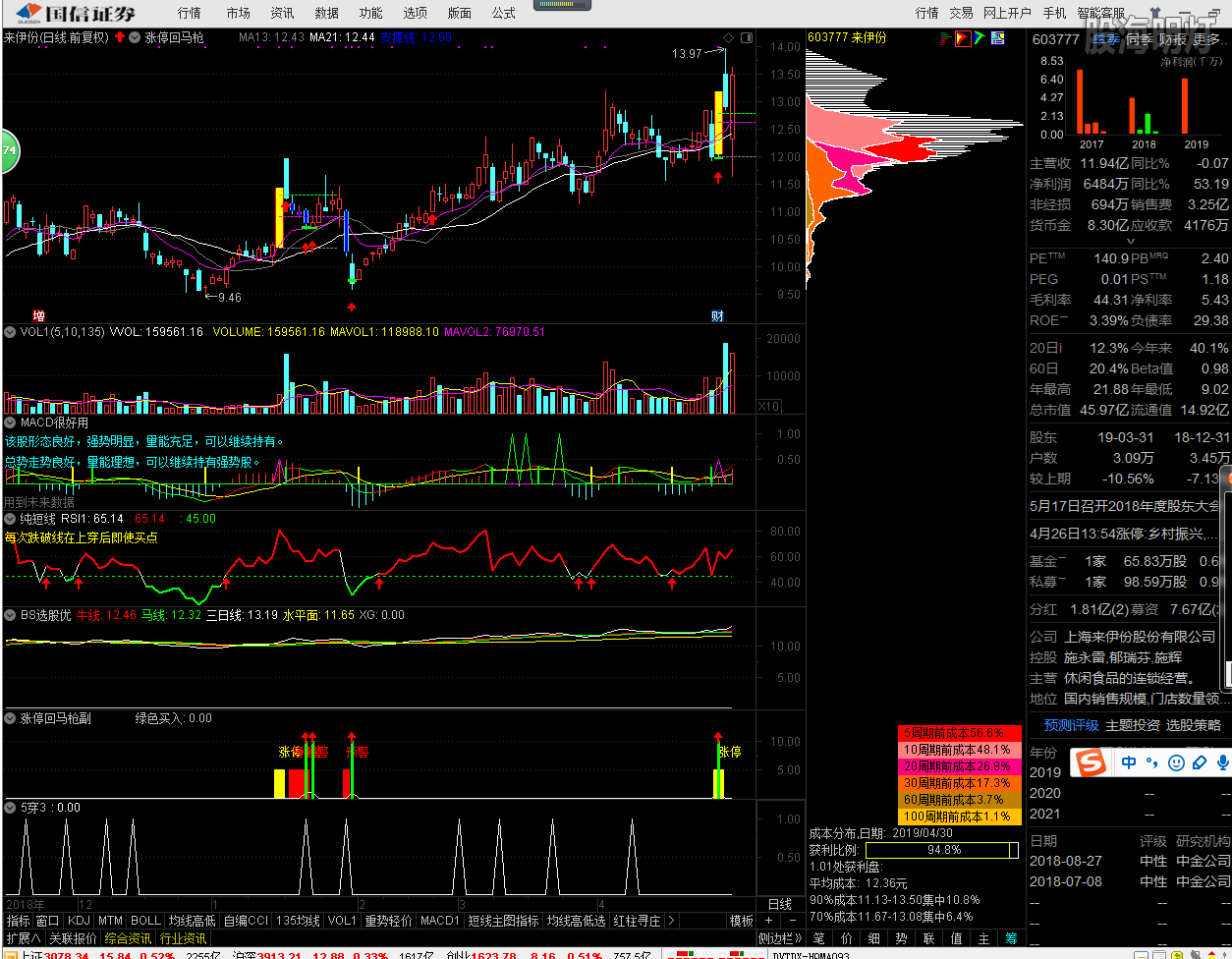The height and width of the screenshot is (959, 1232).
Task: Open the 主题投资 link
Action: [1133, 725]
